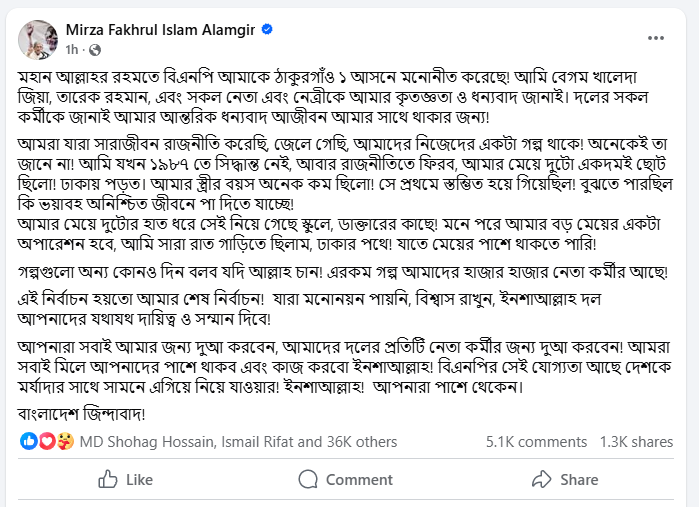
Task: Click the 1h post timestamp
Action: [x=72, y=49]
